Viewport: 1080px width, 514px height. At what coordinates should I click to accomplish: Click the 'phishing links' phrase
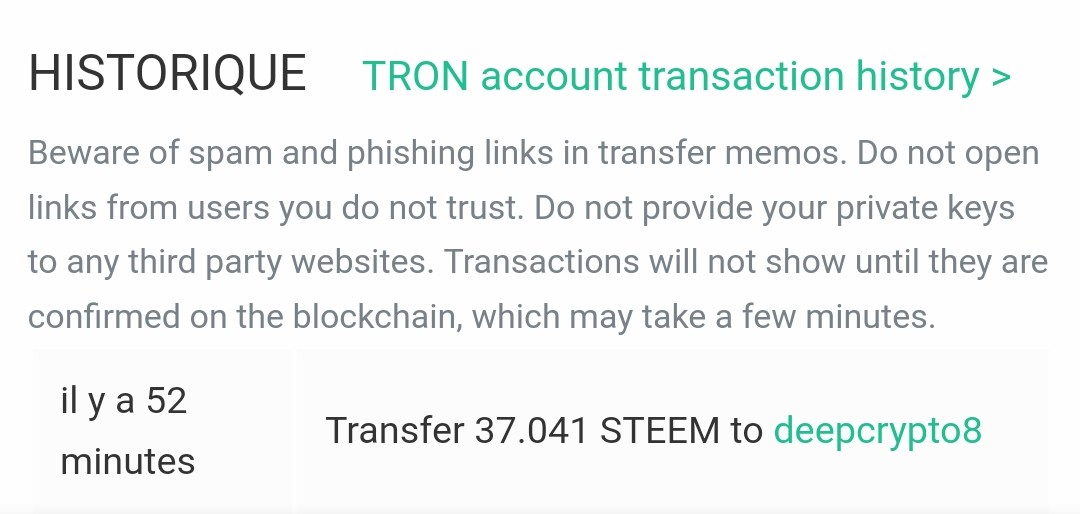click(x=450, y=154)
